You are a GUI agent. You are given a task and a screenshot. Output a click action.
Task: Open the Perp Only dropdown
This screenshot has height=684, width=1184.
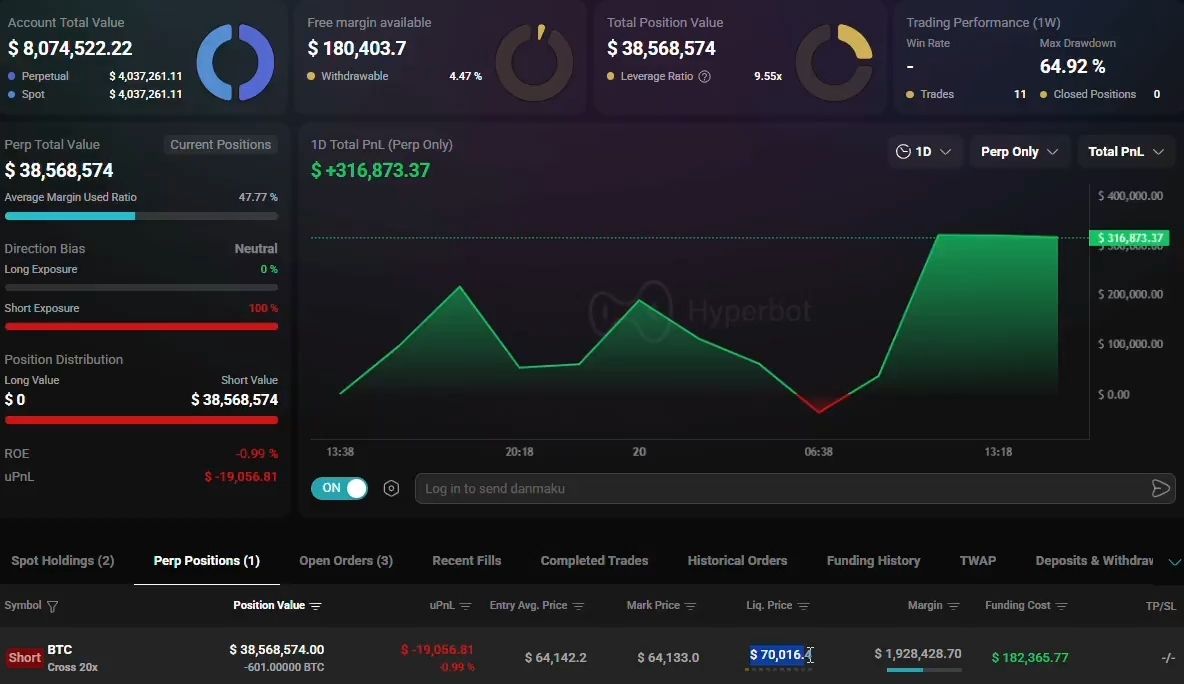[x=1019, y=152]
